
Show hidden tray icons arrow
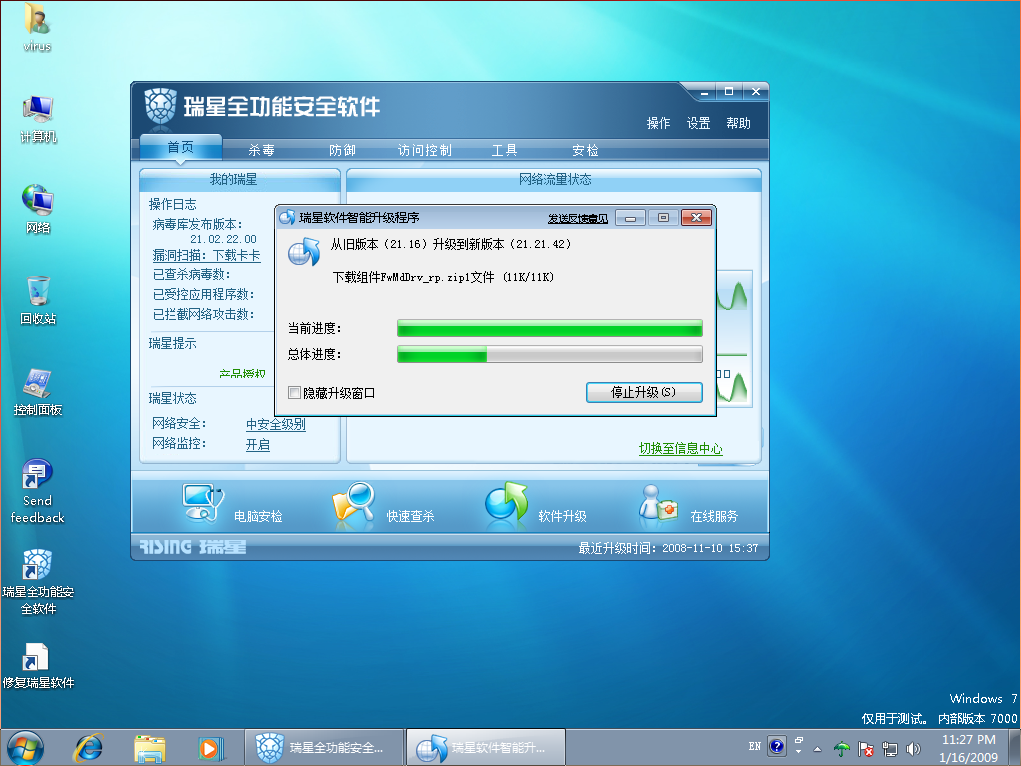817,748
